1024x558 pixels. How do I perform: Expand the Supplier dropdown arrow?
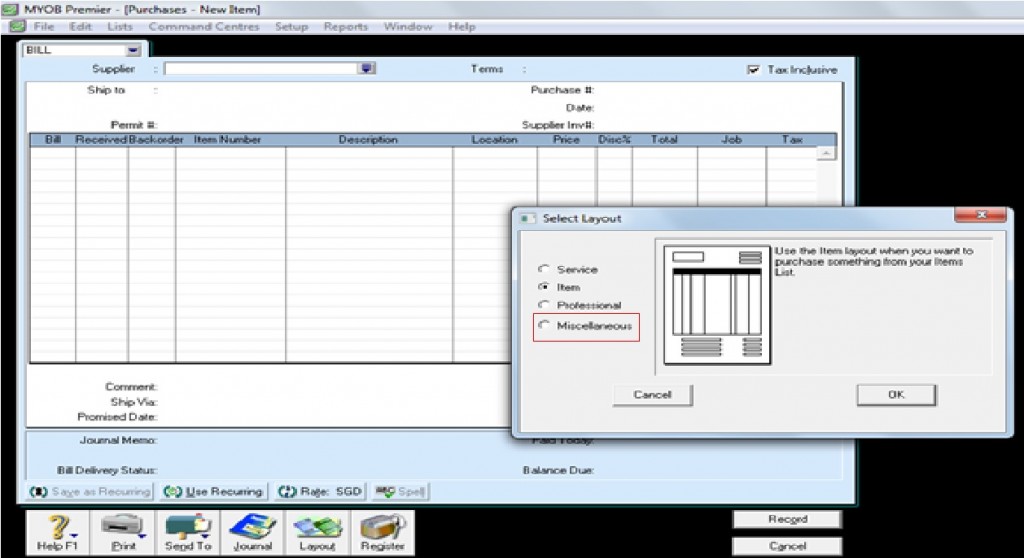click(x=368, y=69)
